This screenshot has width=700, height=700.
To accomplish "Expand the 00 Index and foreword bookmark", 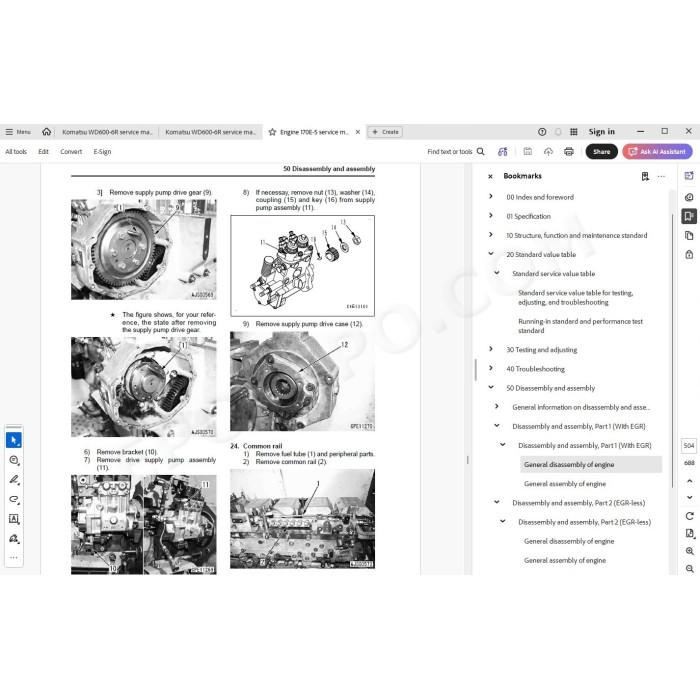I will tap(491, 196).
